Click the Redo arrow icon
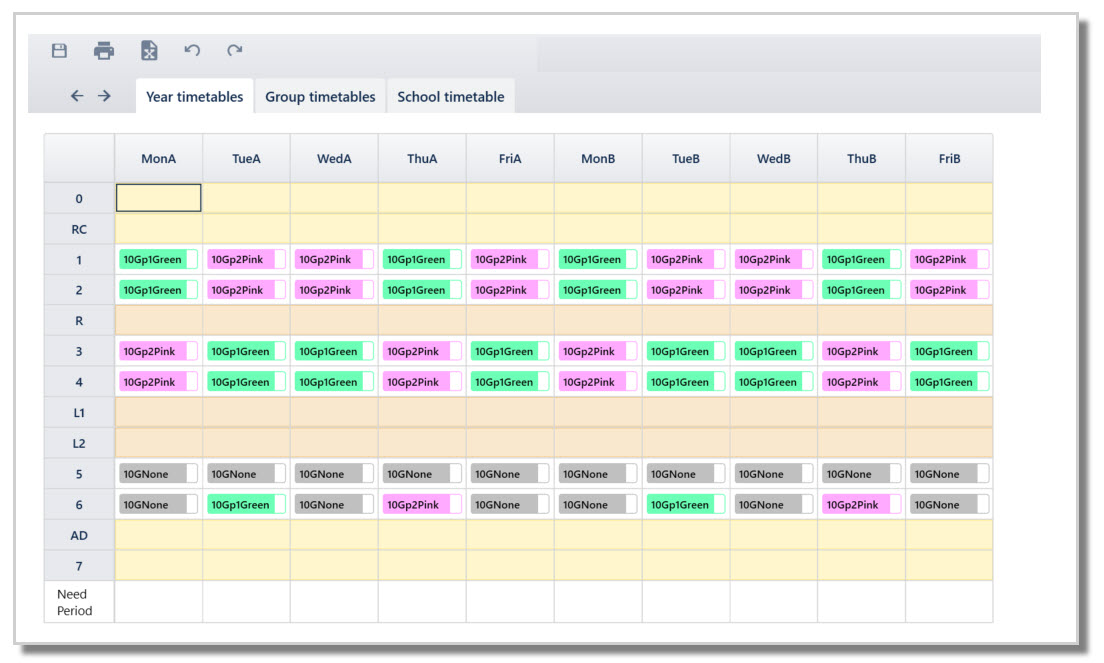Viewport: 1104px width, 663px height. 234,50
